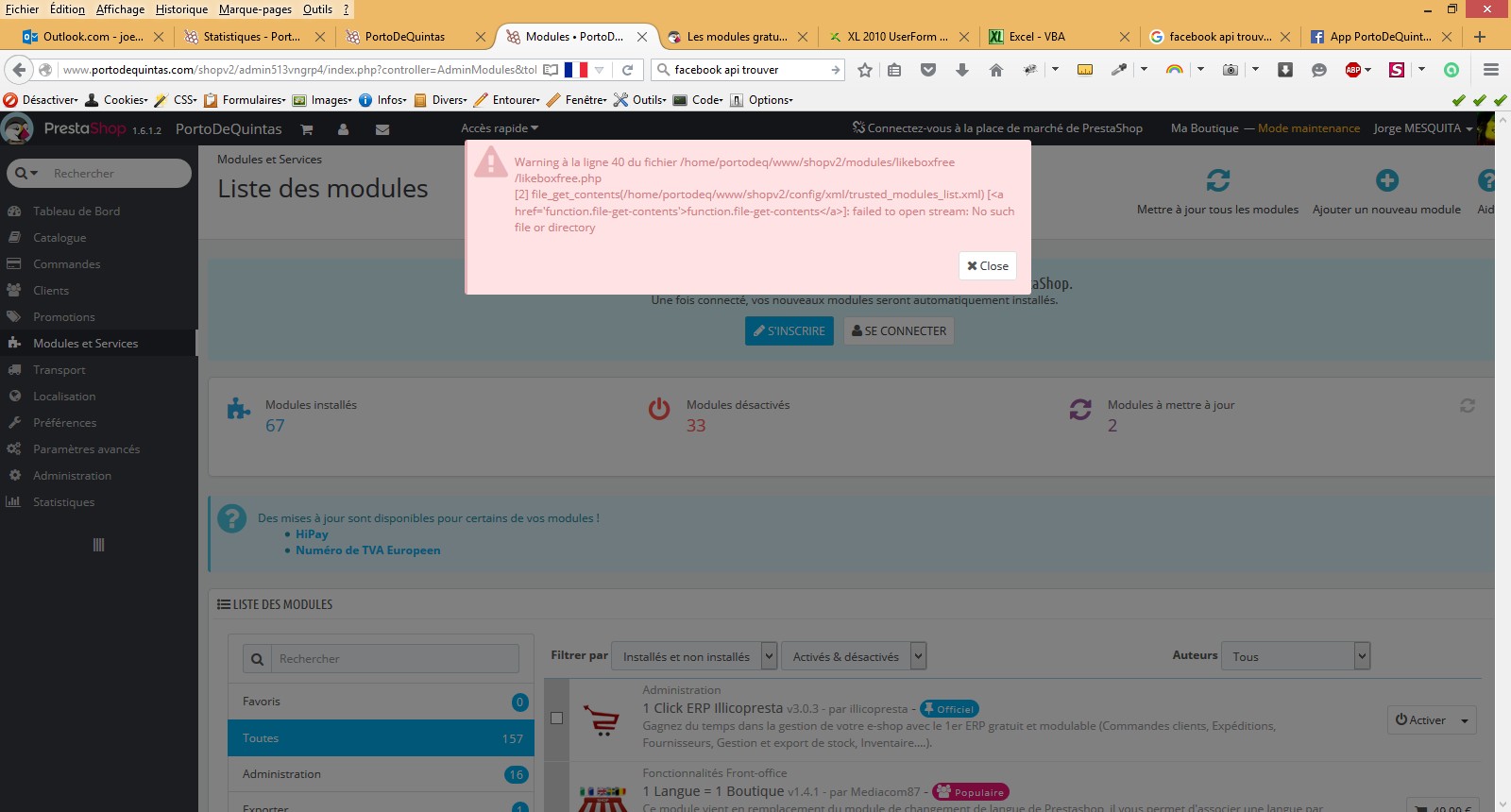Screen dimensions: 1511x812
Task: Click the refresh icon in modules stats panel
Action: [x=1468, y=405]
